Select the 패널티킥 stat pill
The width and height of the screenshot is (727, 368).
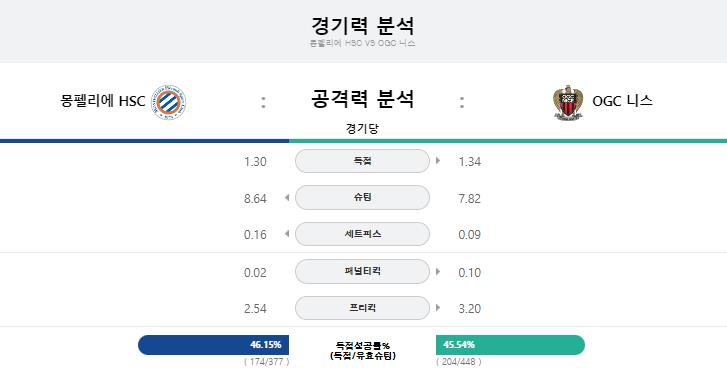pos(362,271)
